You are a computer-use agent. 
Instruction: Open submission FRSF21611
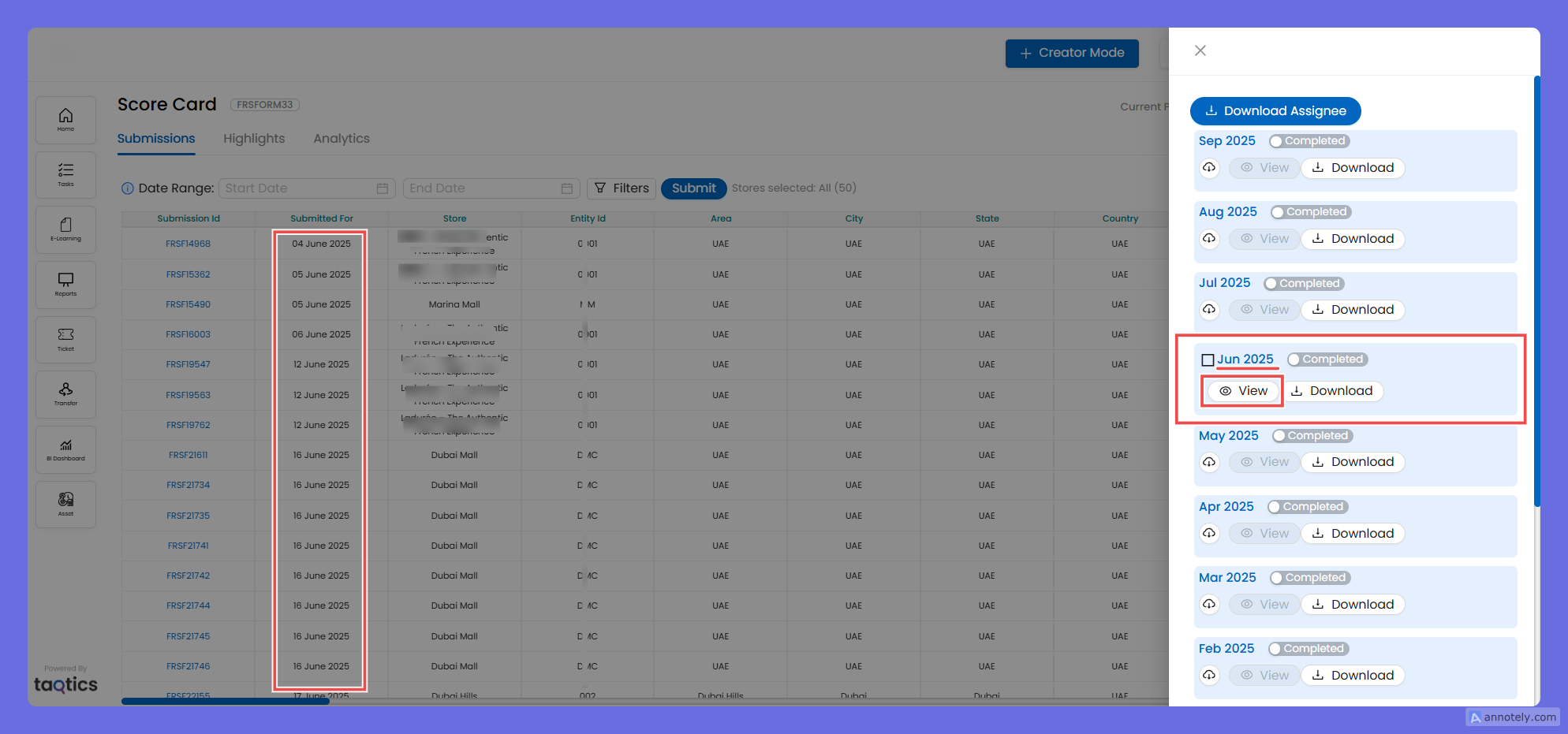tap(188, 455)
